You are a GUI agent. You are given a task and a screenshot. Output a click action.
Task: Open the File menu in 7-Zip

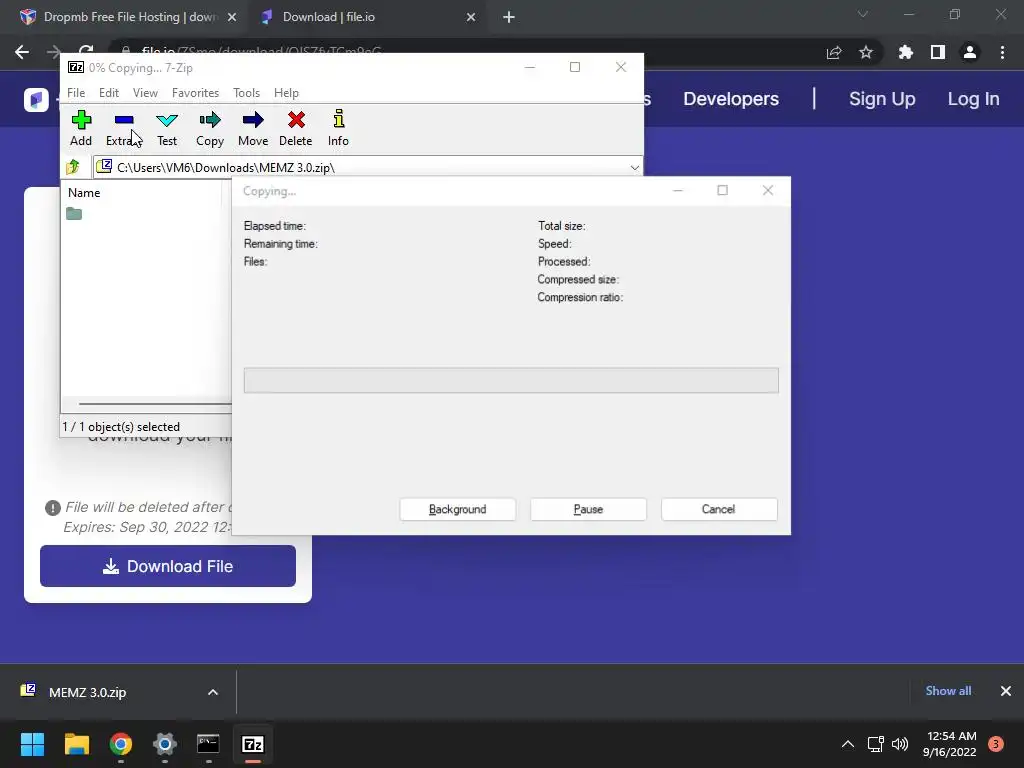point(76,93)
